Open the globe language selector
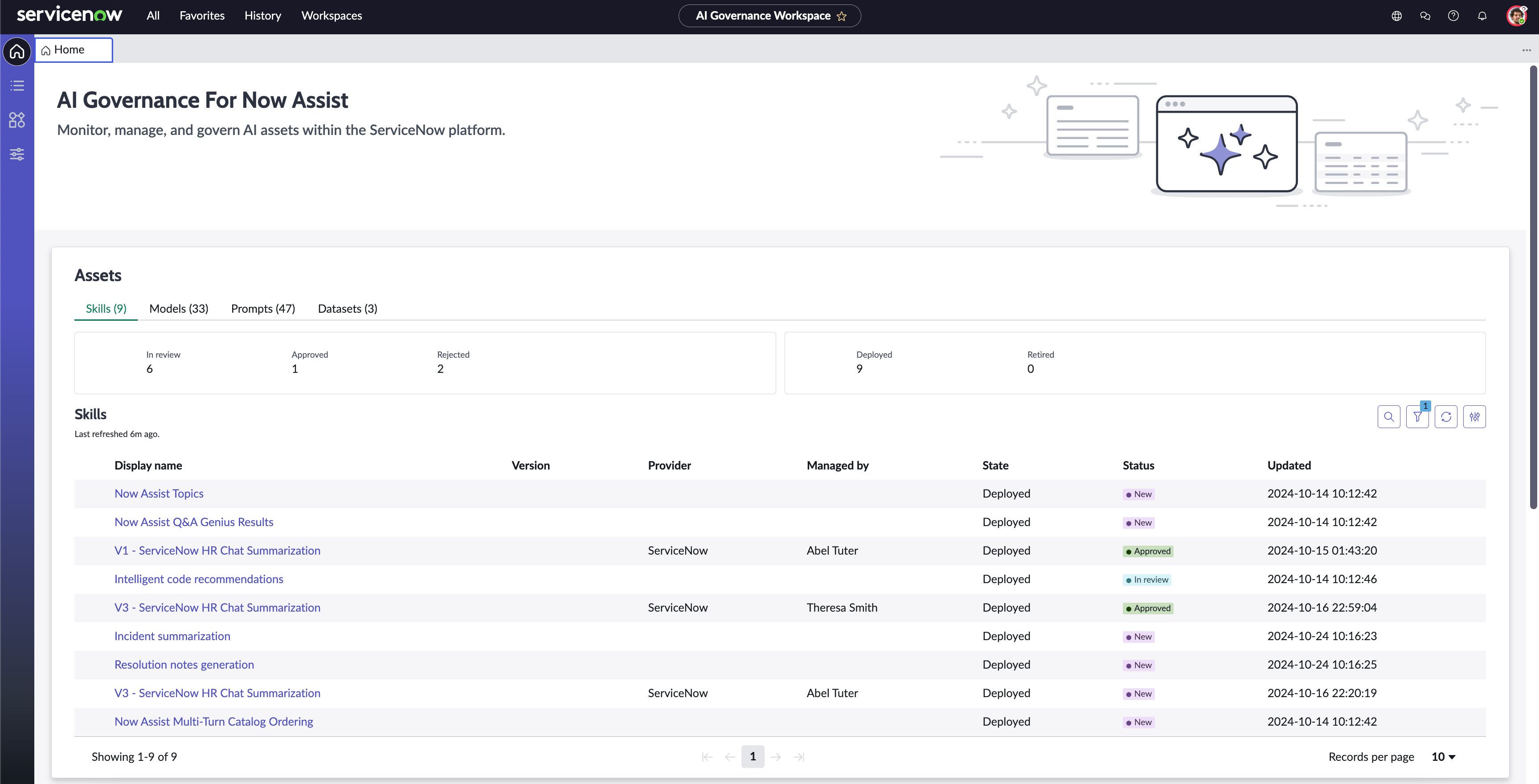Image resolution: width=1539 pixels, height=784 pixels. 1397,16
